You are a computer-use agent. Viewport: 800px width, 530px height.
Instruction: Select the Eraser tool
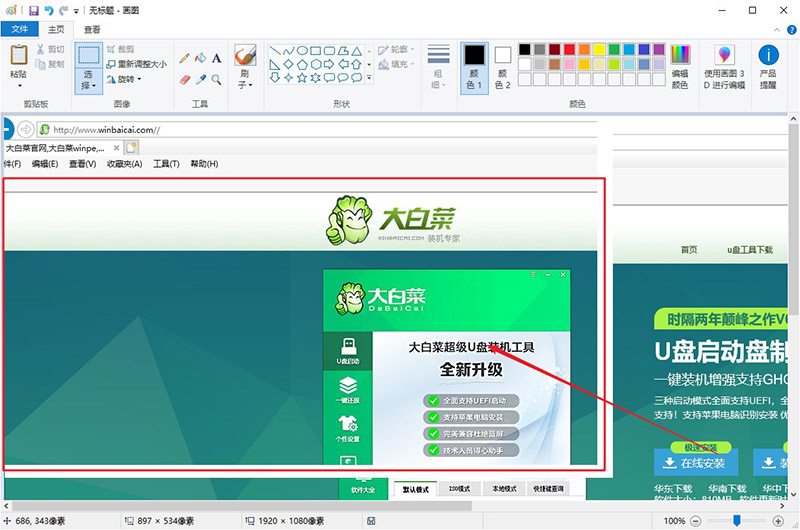(184, 79)
